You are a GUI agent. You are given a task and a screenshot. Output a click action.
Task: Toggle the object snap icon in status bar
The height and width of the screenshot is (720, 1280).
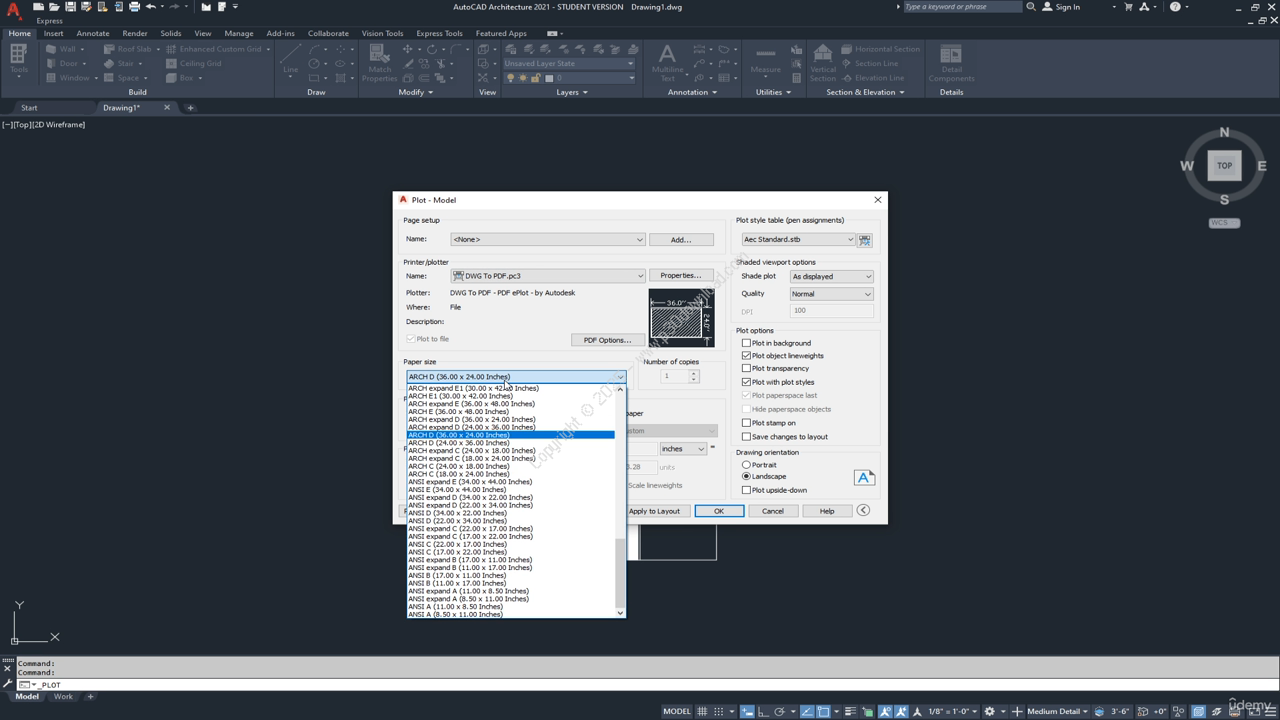pyautogui.click(x=823, y=711)
